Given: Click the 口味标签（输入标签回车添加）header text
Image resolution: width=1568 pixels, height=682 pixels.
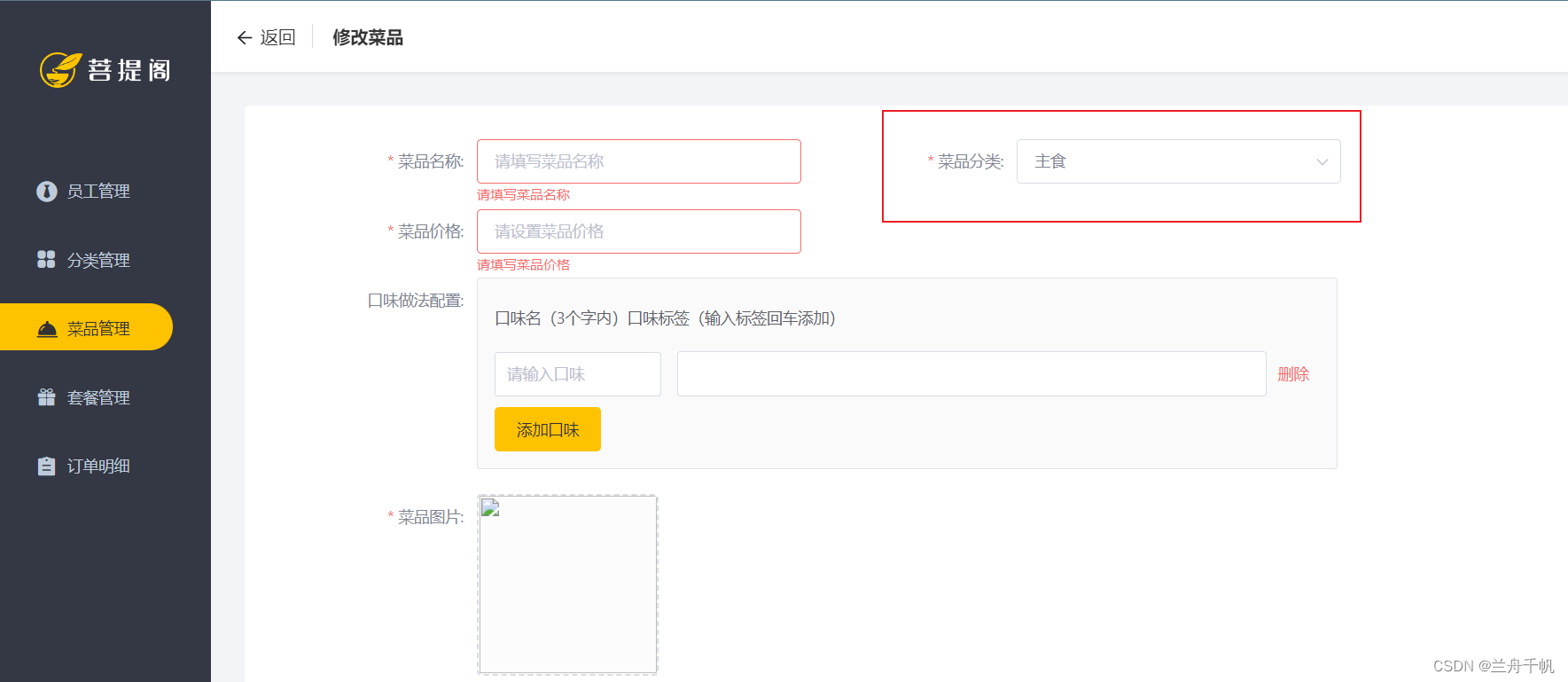Looking at the screenshot, I should pos(732,318).
